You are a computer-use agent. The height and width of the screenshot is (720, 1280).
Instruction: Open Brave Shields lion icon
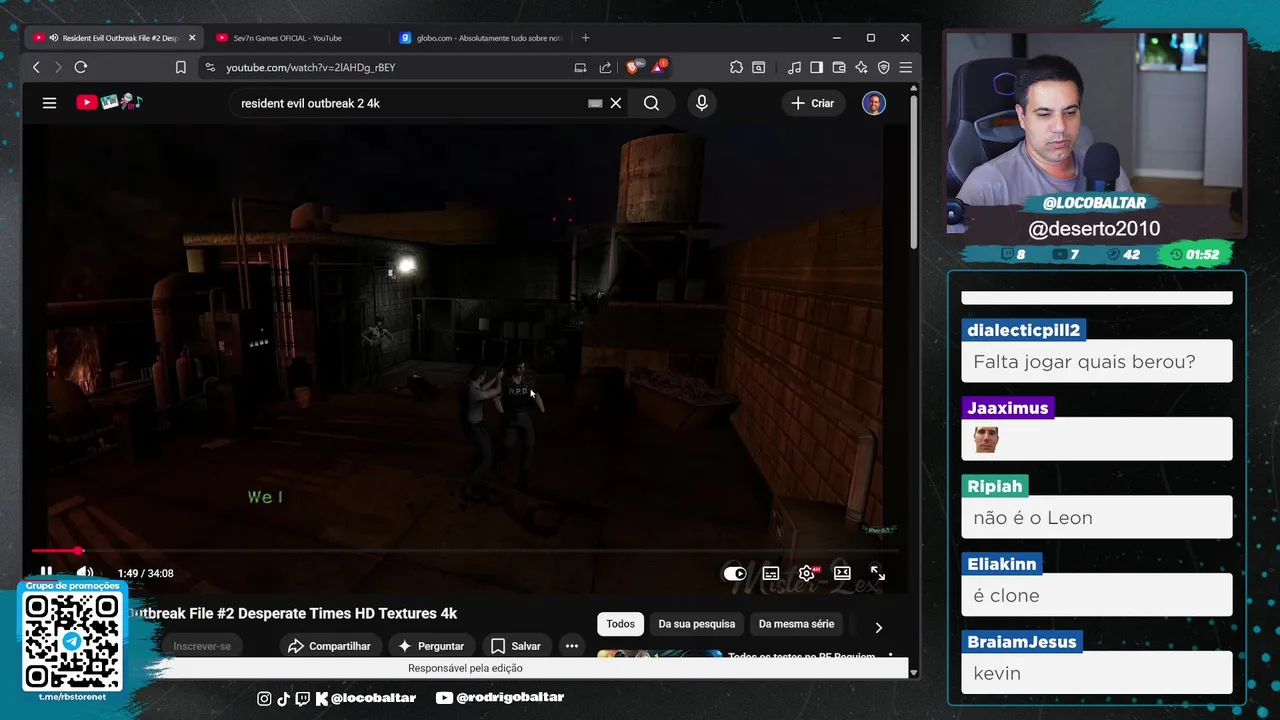[x=633, y=67]
